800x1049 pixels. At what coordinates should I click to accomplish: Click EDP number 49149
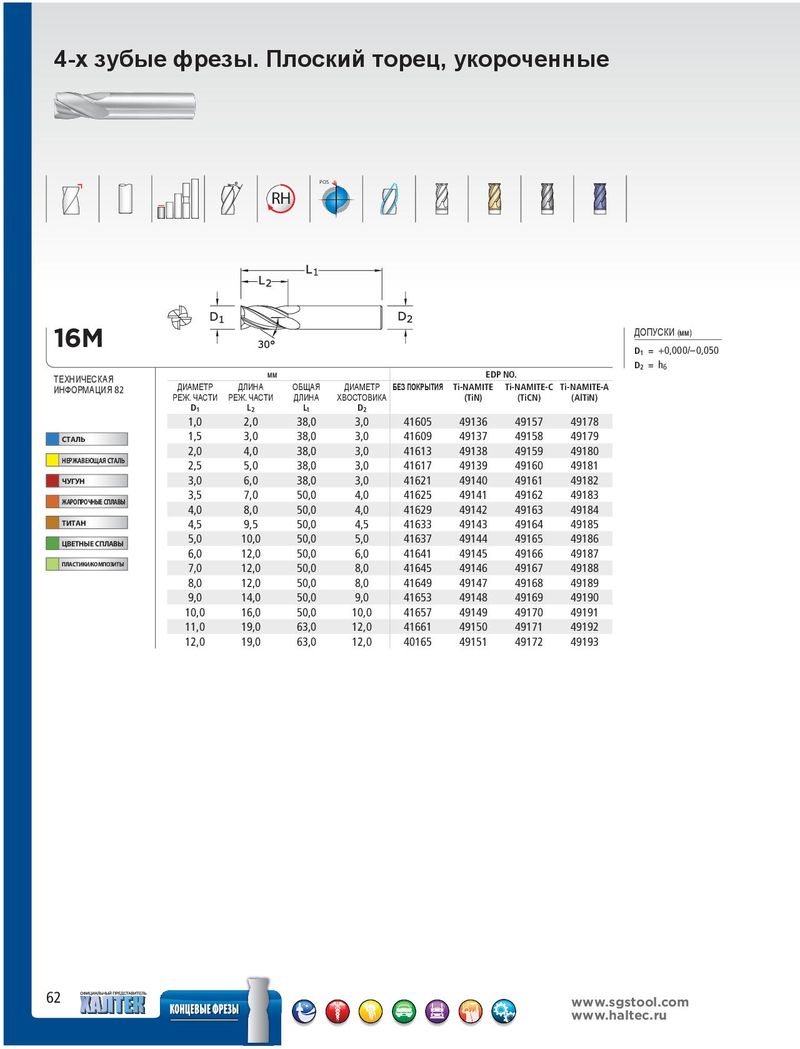tap(473, 612)
